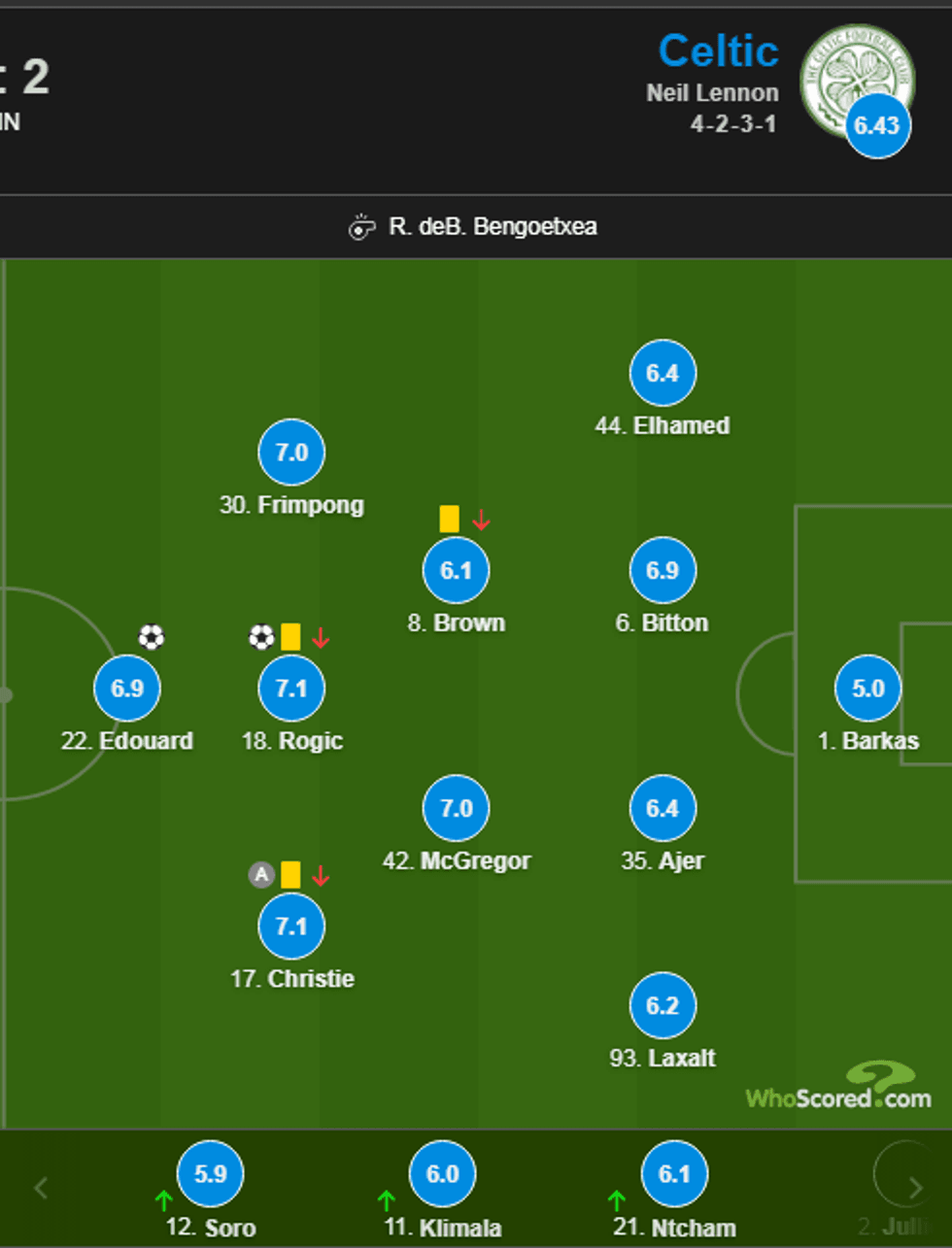Select the yellow card next to Christie
Screen dimensions: 952x1248
(291, 875)
